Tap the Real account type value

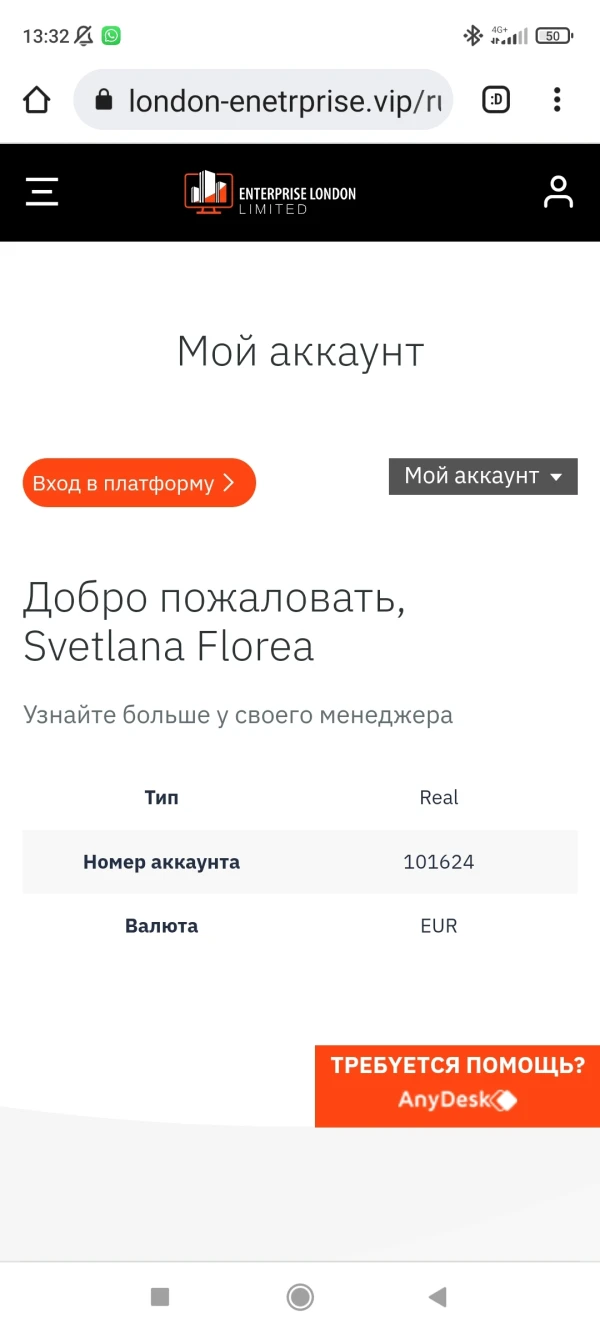click(x=439, y=798)
